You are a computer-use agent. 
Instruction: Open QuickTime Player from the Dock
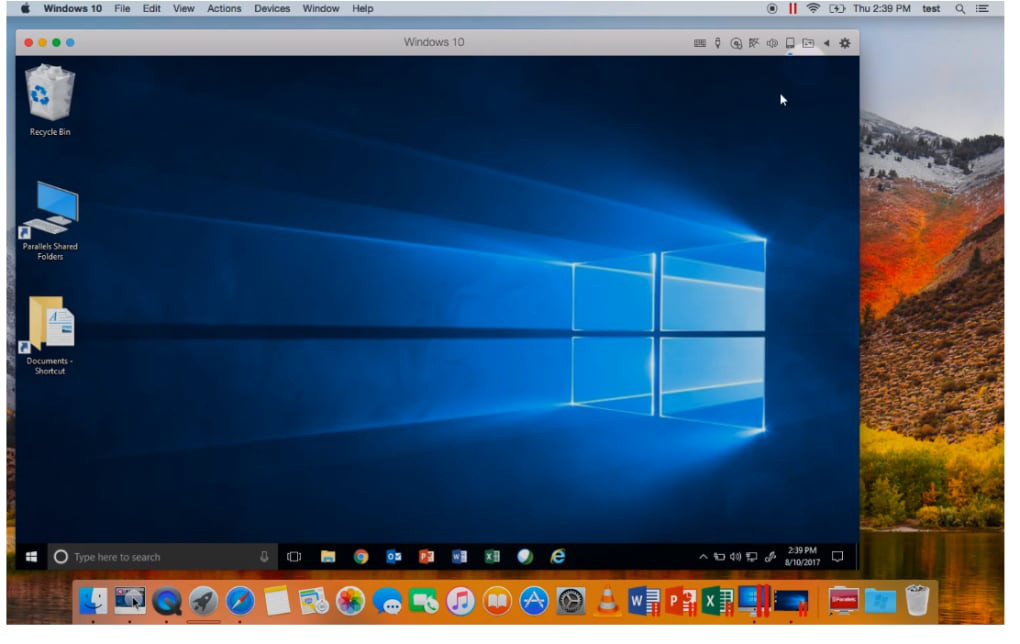pyautogui.click(x=167, y=600)
